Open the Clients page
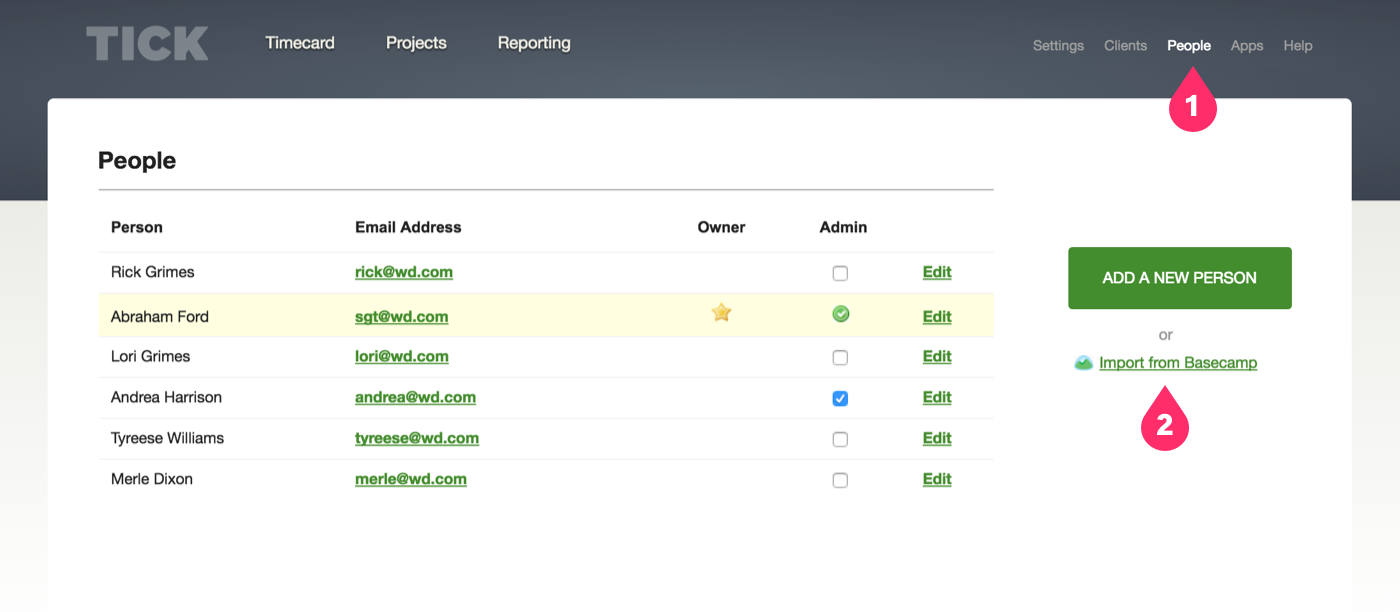 tap(1125, 45)
